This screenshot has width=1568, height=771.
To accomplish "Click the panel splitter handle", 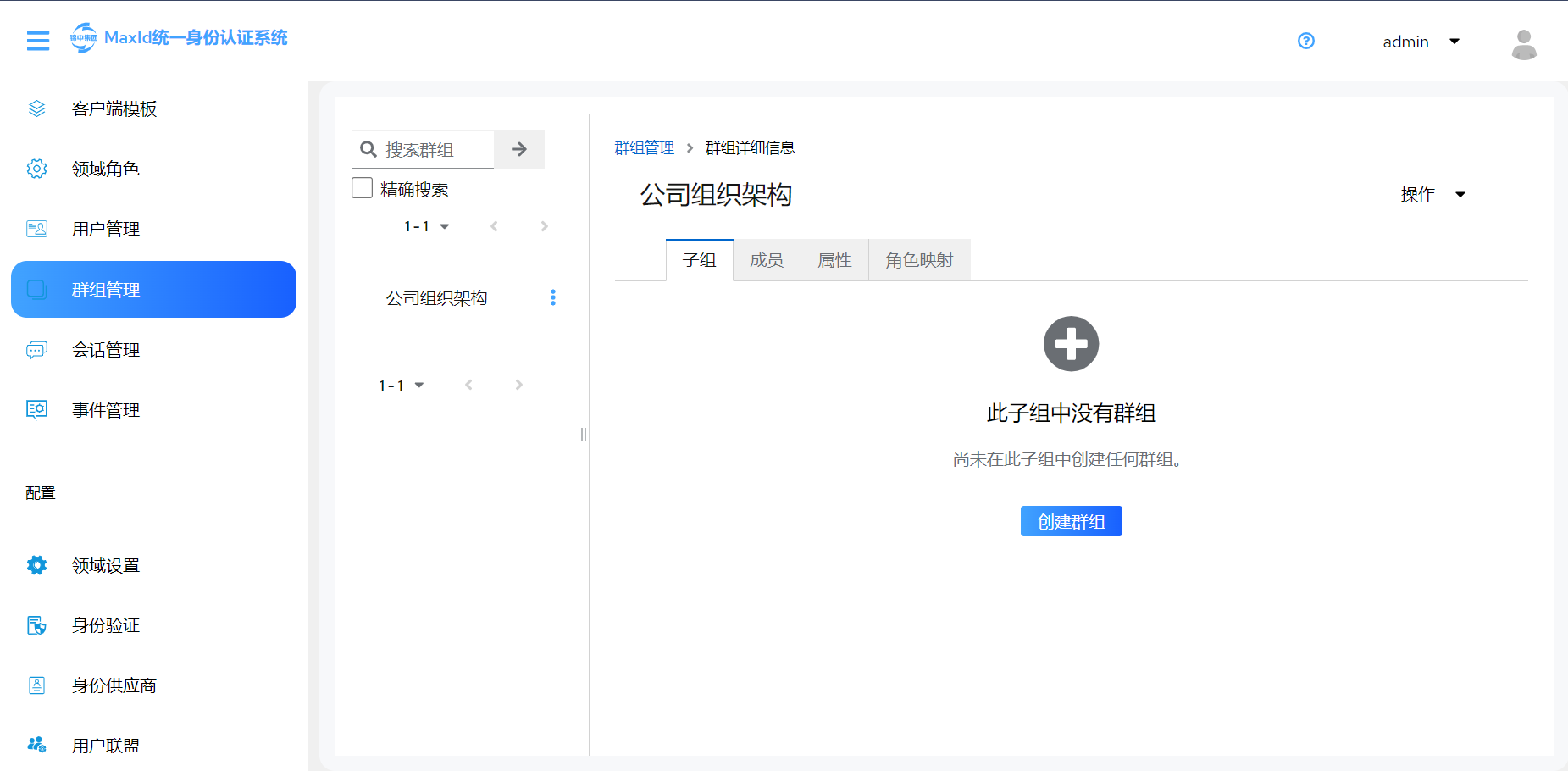I will tap(584, 435).
